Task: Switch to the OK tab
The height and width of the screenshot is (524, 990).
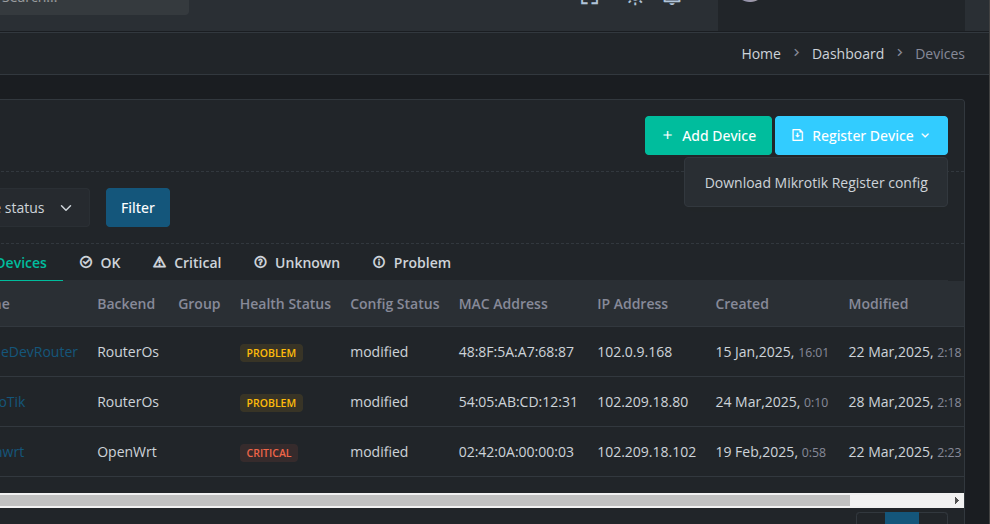Action: click(x=100, y=263)
